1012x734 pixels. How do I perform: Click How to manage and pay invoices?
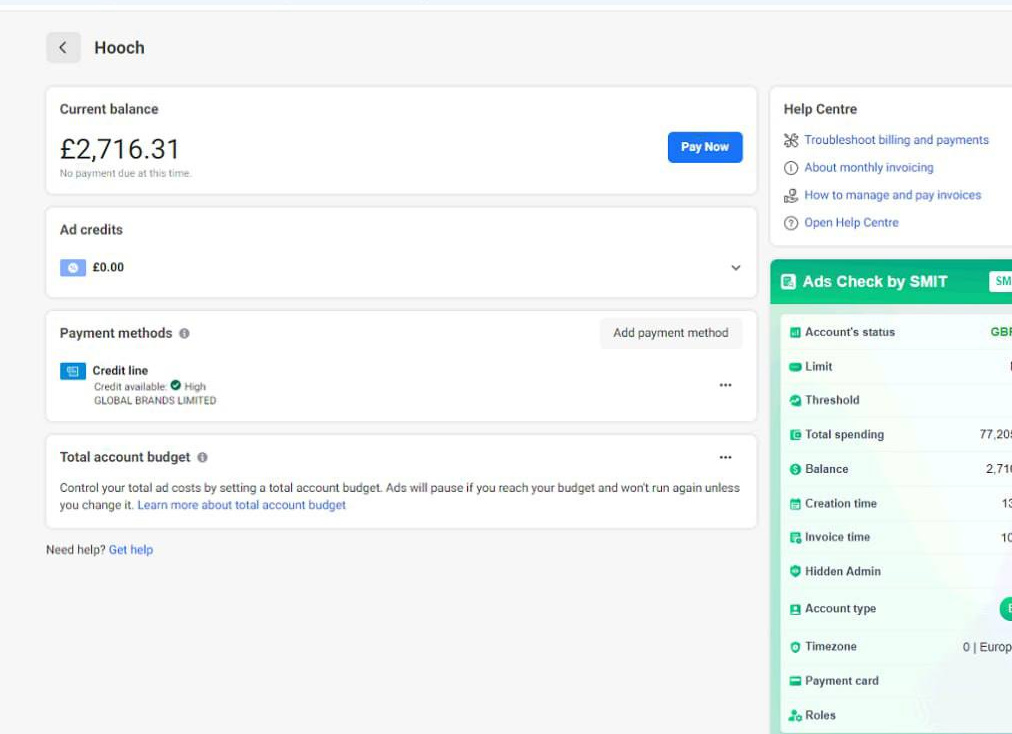pos(892,195)
